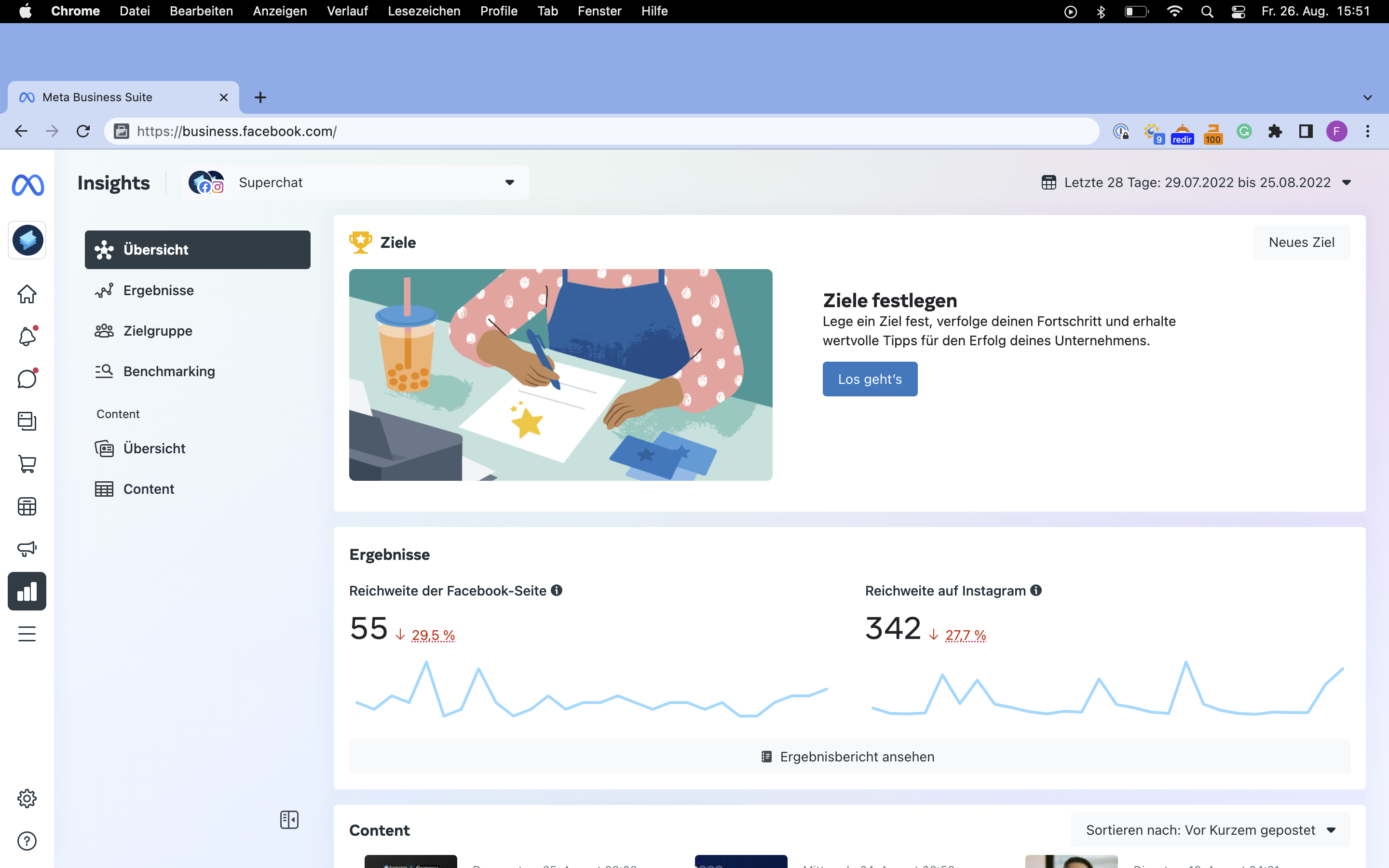1389x868 pixels.
Task: Click the browser address bar
Action: (x=603, y=132)
